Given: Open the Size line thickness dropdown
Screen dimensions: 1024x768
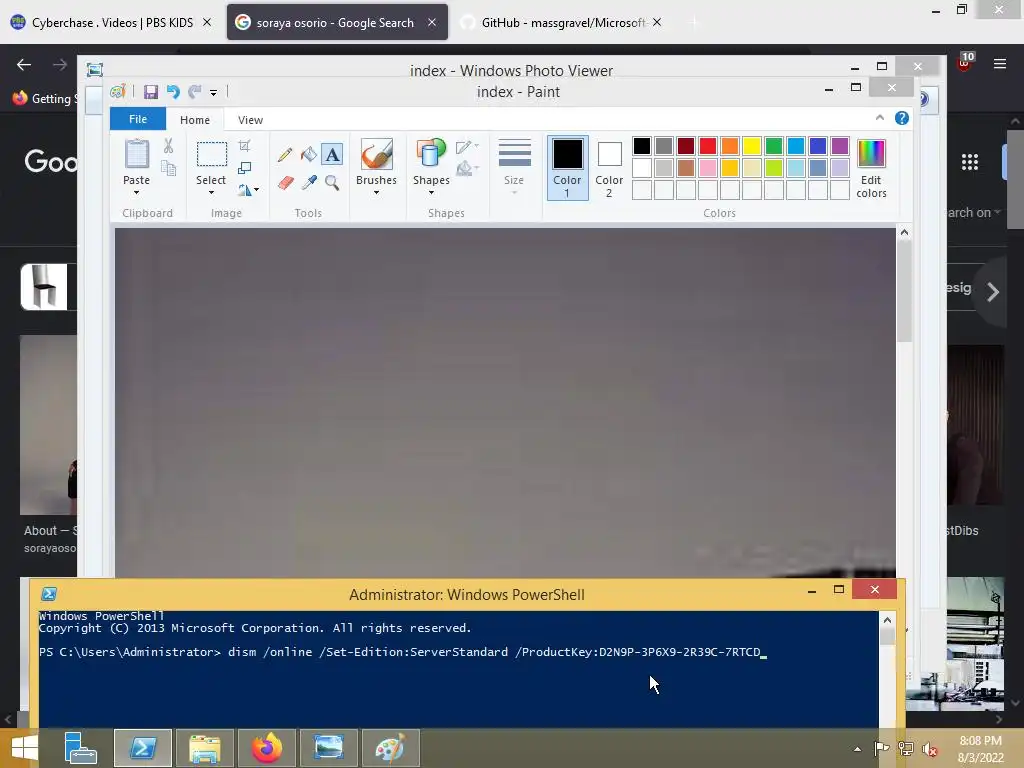Looking at the screenshot, I should pyautogui.click(x=514, y=165).
